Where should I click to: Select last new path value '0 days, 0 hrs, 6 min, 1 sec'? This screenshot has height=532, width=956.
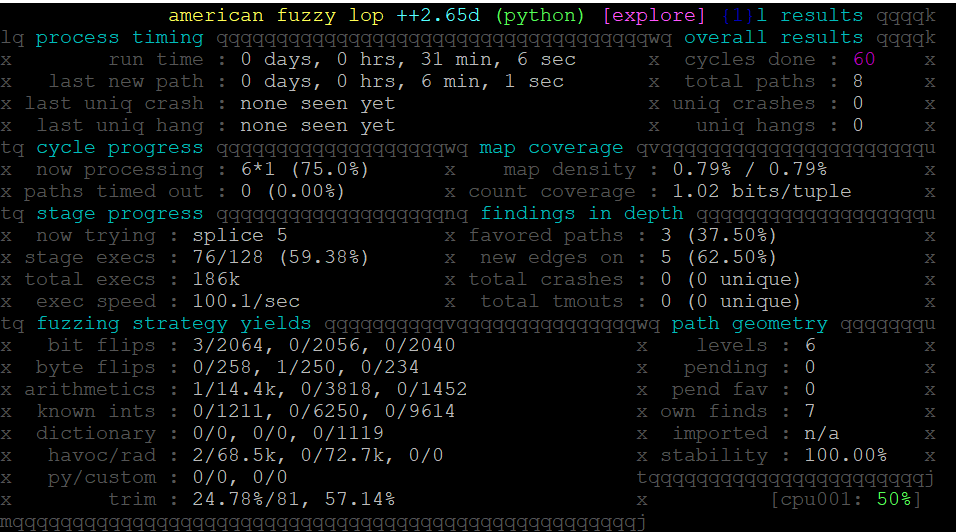click(402, 82)
